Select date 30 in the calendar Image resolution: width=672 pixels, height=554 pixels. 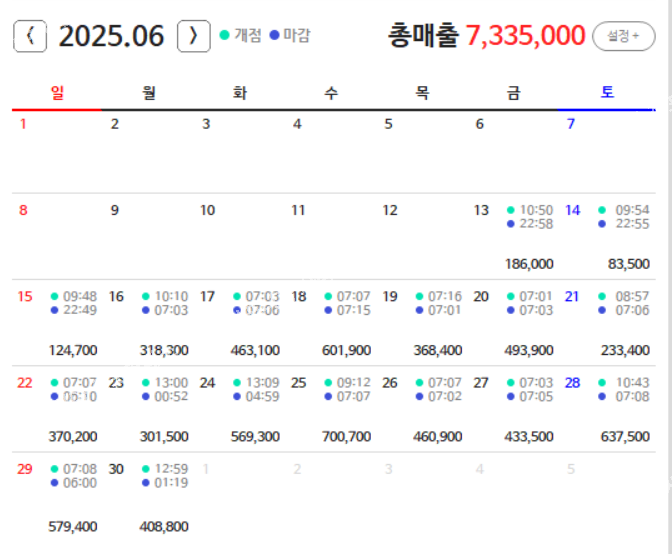(x=116, y=468)
